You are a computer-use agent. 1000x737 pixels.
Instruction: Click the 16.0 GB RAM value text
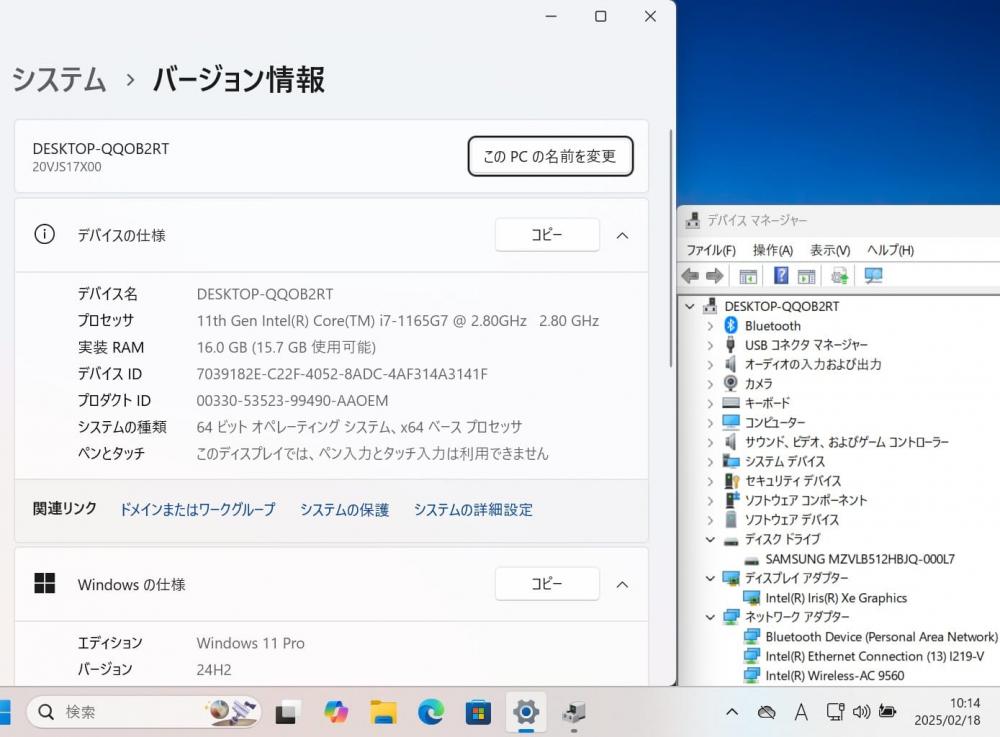[286, 347]
